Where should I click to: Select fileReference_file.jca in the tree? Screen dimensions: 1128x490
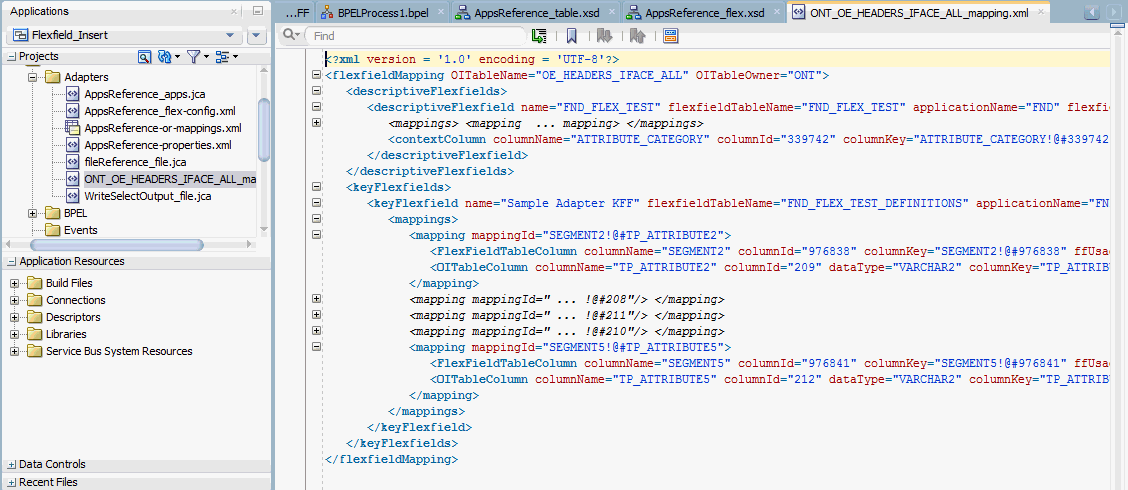click(x=135, y=163)
